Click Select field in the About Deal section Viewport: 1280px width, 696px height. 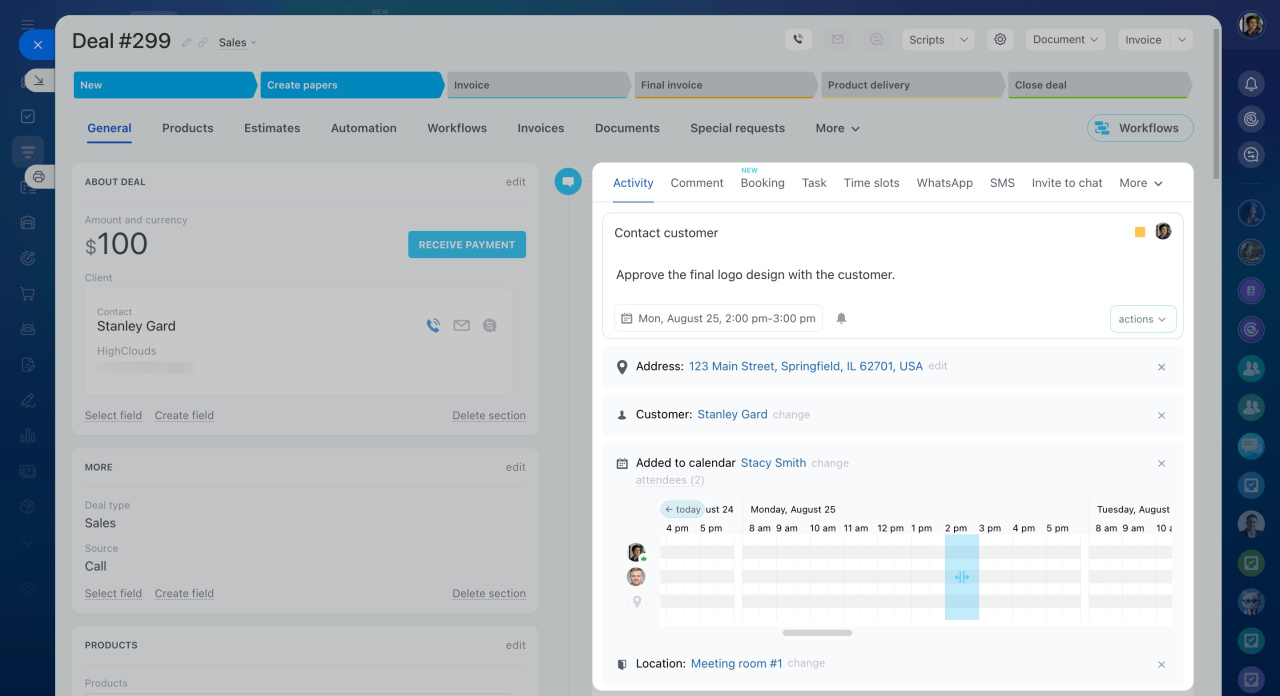coord(113,416)
